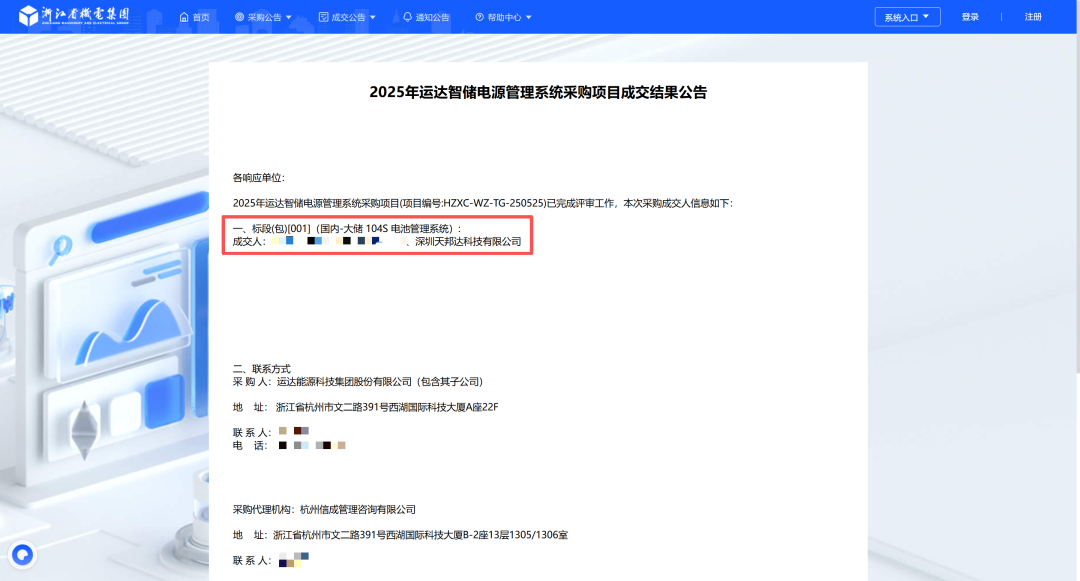The height and width of the screenshot is (581, 1080).
Task: Click the red-highlighted 标段(包)[001] section
Action: click(x=377, y=234)
